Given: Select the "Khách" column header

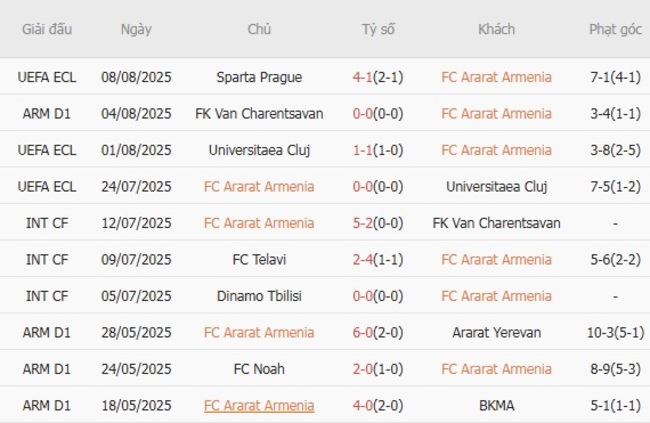Looking at the screenshot, I should coord(496,29).
